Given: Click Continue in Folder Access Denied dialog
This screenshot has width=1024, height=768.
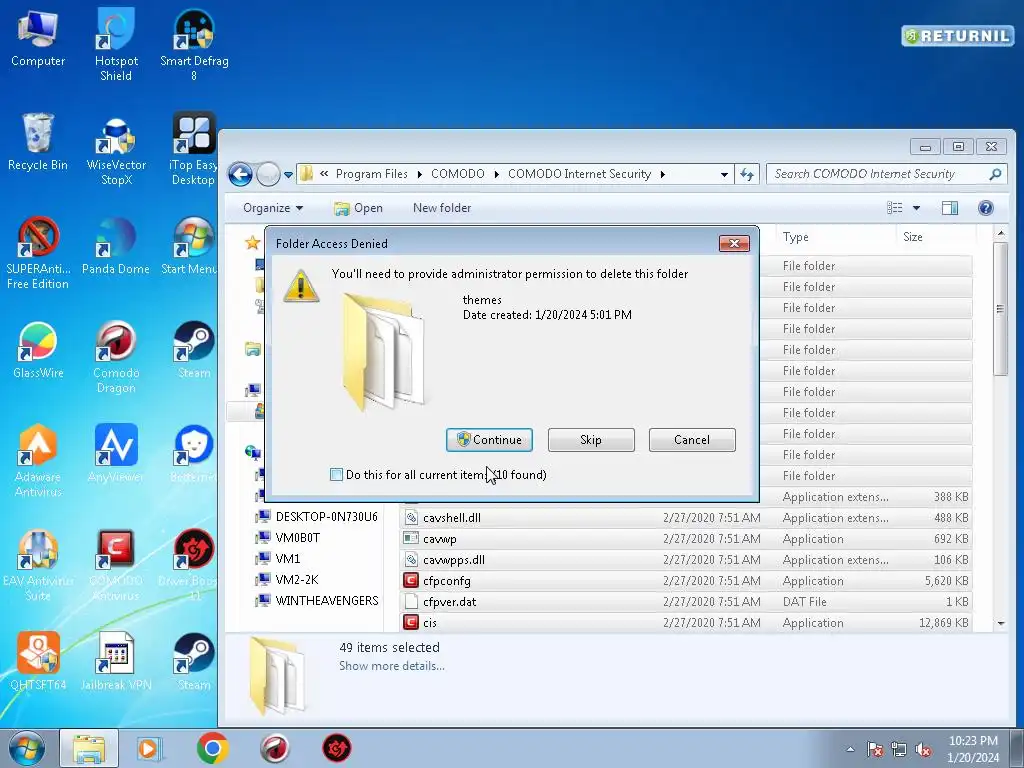Looking at the screenshot, I should [x=489, y=440].
